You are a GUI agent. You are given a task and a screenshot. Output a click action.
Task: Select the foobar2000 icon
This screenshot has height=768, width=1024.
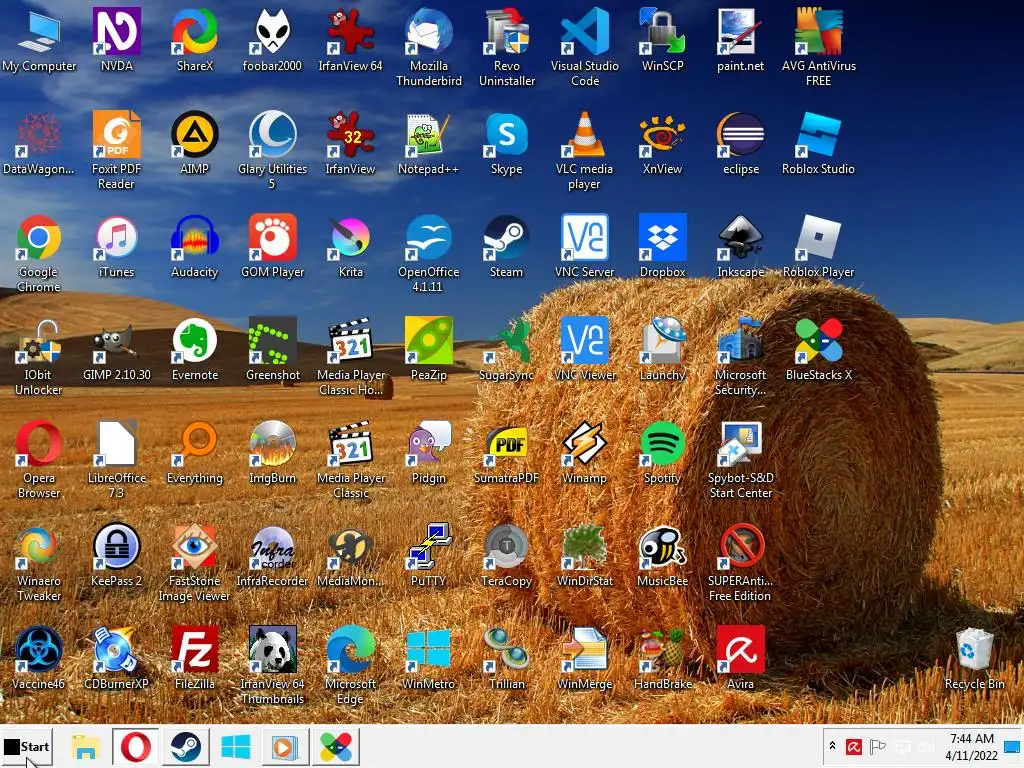click(x=272, y=39)
